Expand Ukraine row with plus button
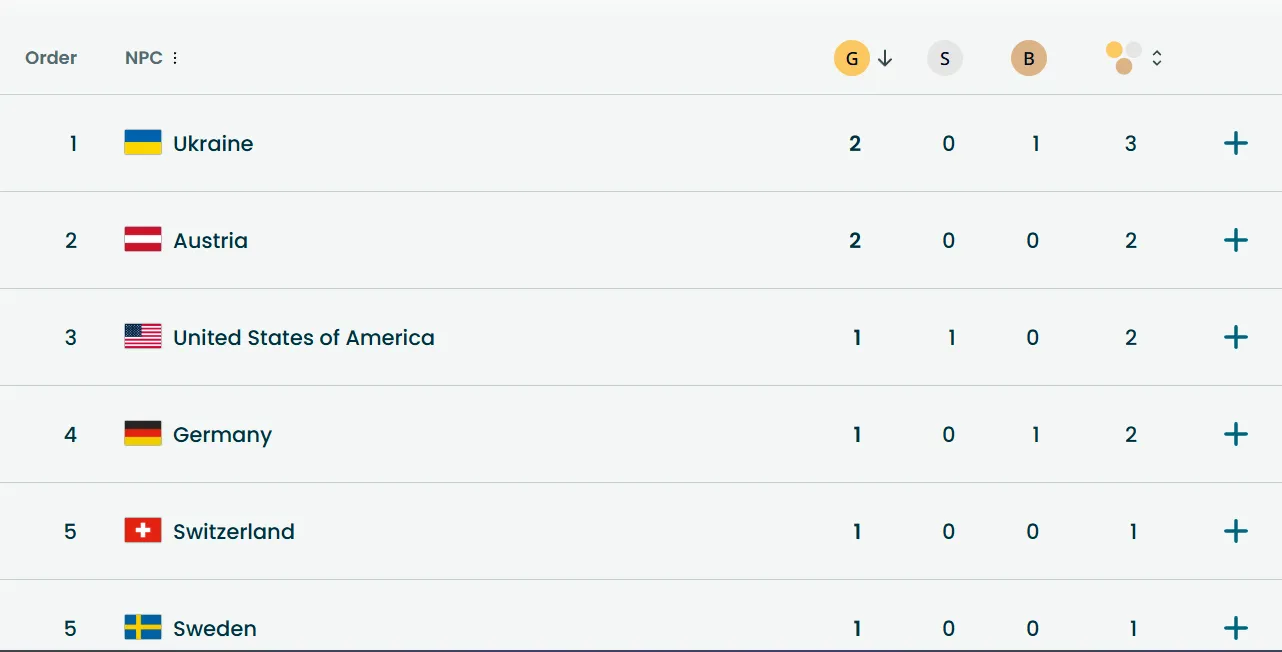 pos(1236,143)
